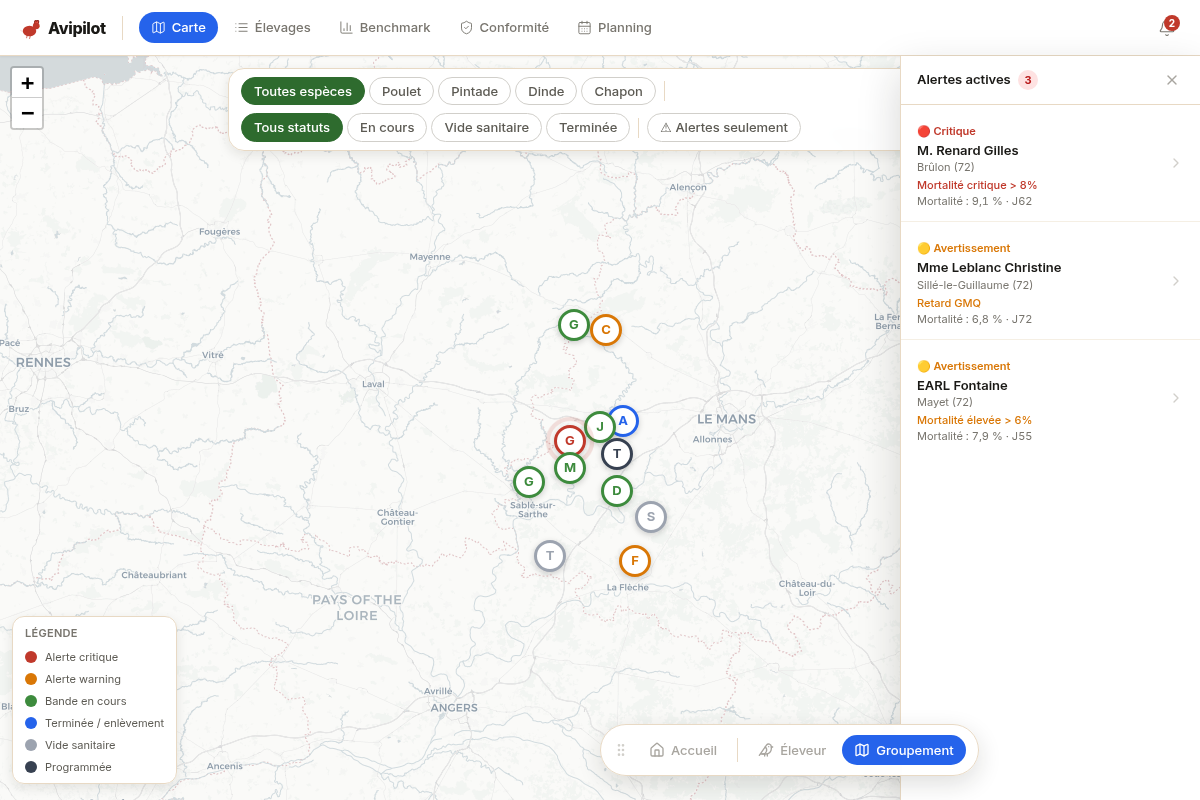
Task: Open EARL Fontaine alert
Action: click(x=1050, y=399)
